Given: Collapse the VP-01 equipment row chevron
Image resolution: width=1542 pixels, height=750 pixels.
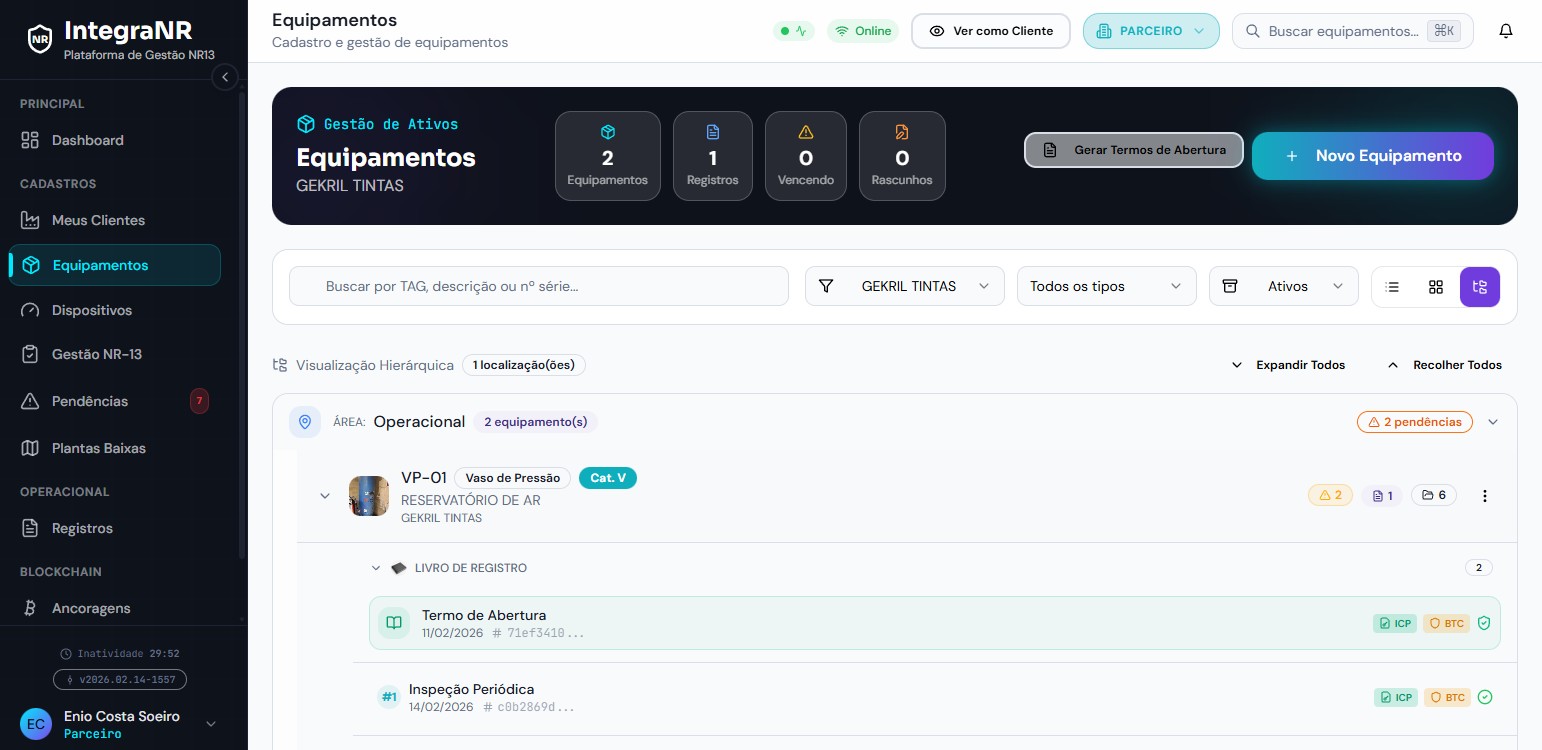Looking at the screenshot, I should click(x=324, y=496).
